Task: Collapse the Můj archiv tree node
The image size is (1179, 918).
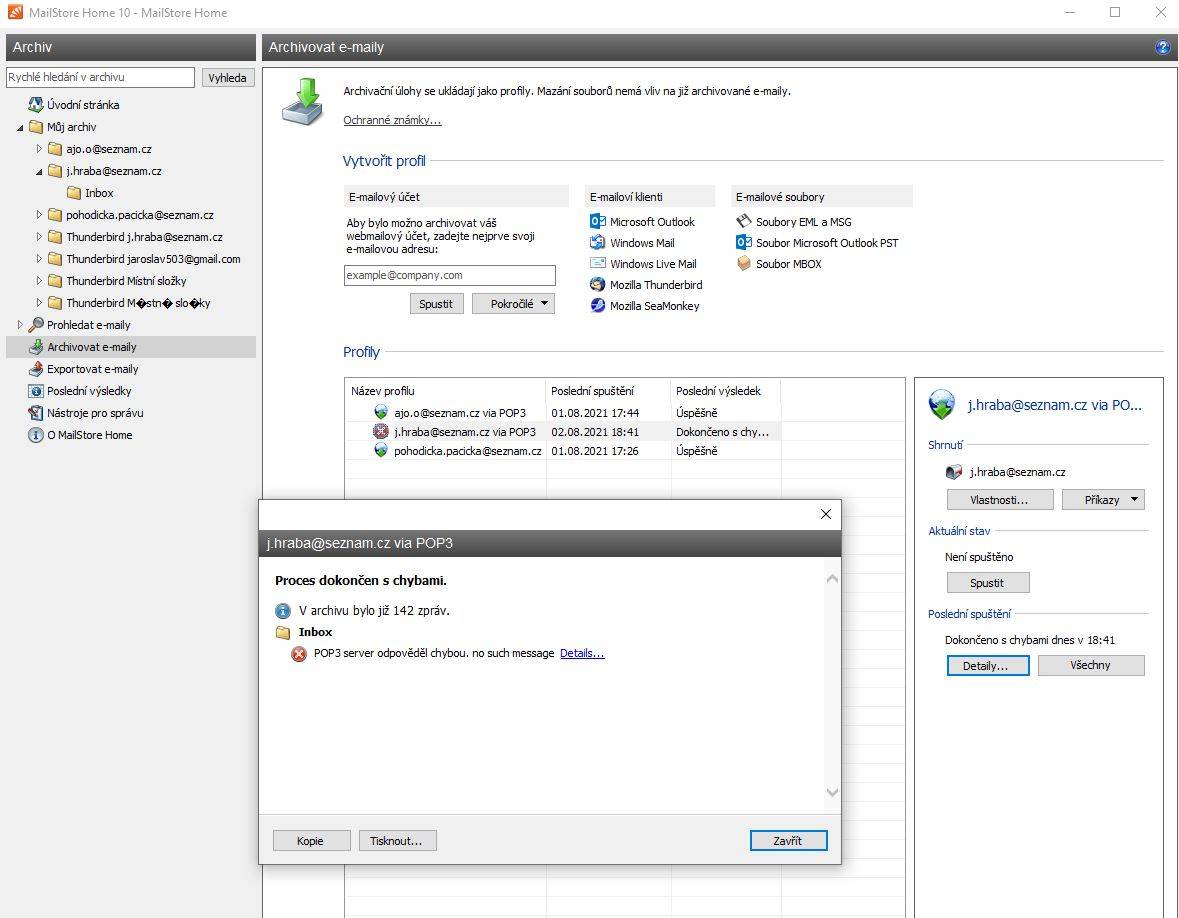Action: (x=20, y=128)
